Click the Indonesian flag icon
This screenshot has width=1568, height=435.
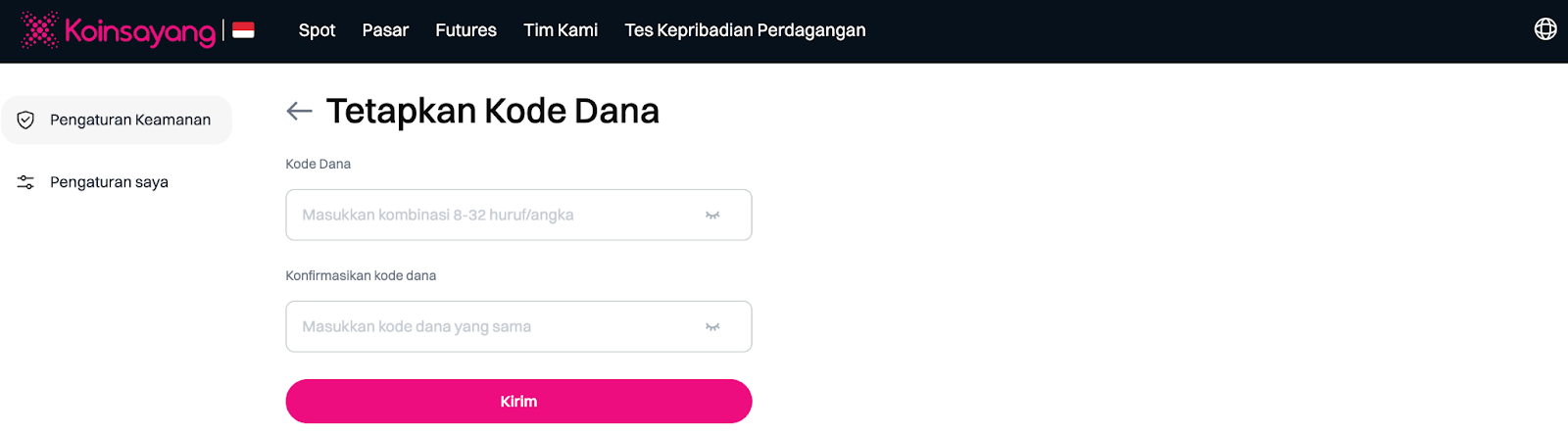[x=244, y=30]
